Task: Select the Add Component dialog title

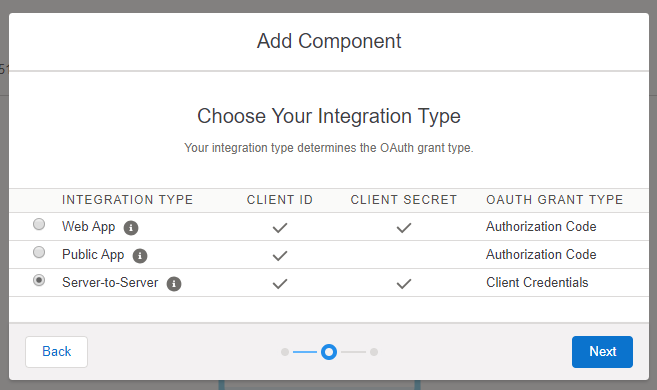Action: point(329,41)
